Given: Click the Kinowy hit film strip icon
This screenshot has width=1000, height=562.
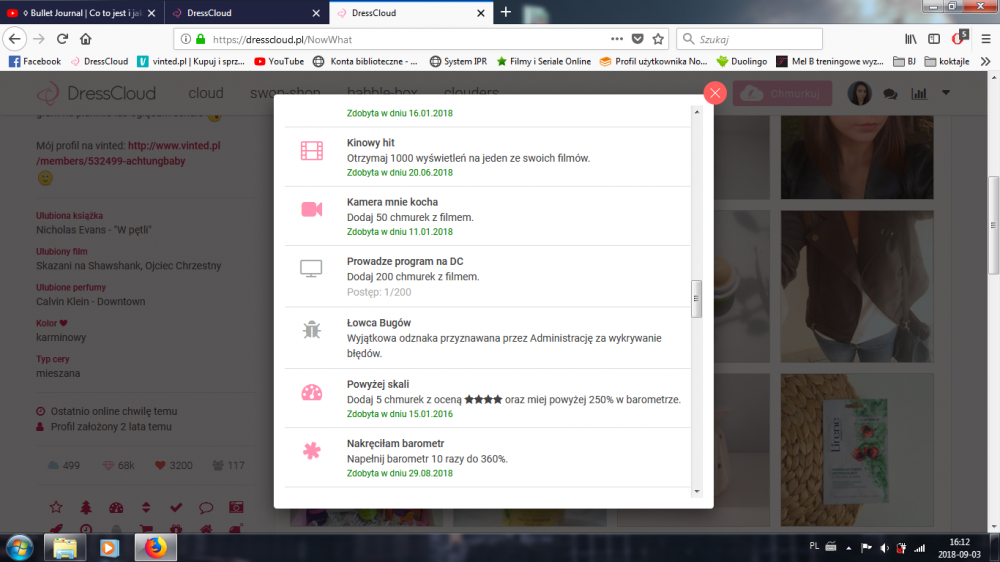Looking at the screenshot, I should [312, 151].
